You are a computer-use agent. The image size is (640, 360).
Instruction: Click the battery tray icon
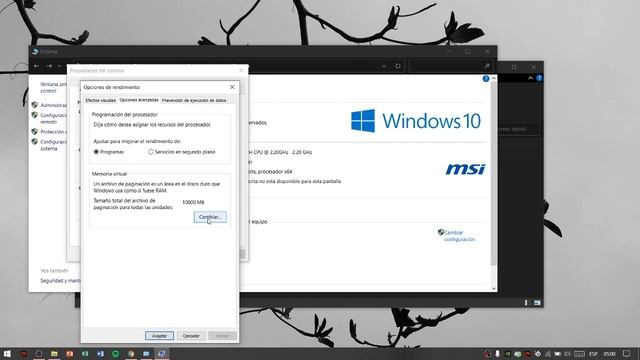pos(558,354)
